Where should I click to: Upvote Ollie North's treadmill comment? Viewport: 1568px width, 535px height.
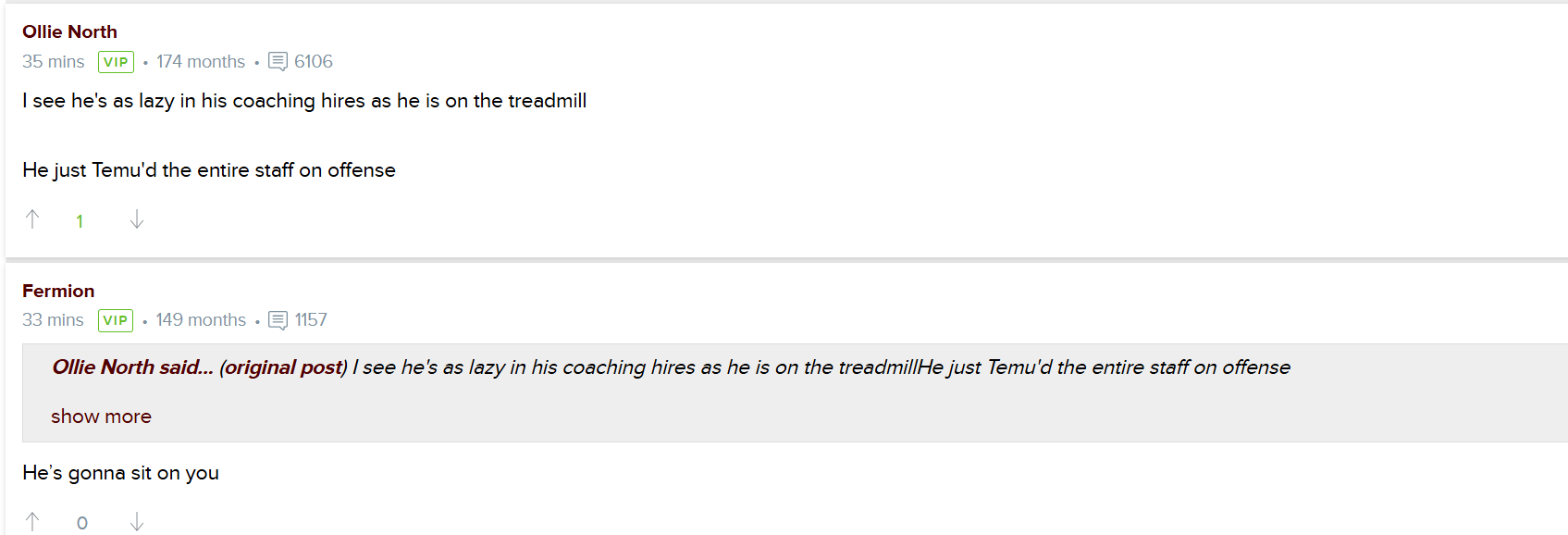[x=32, y=219]
